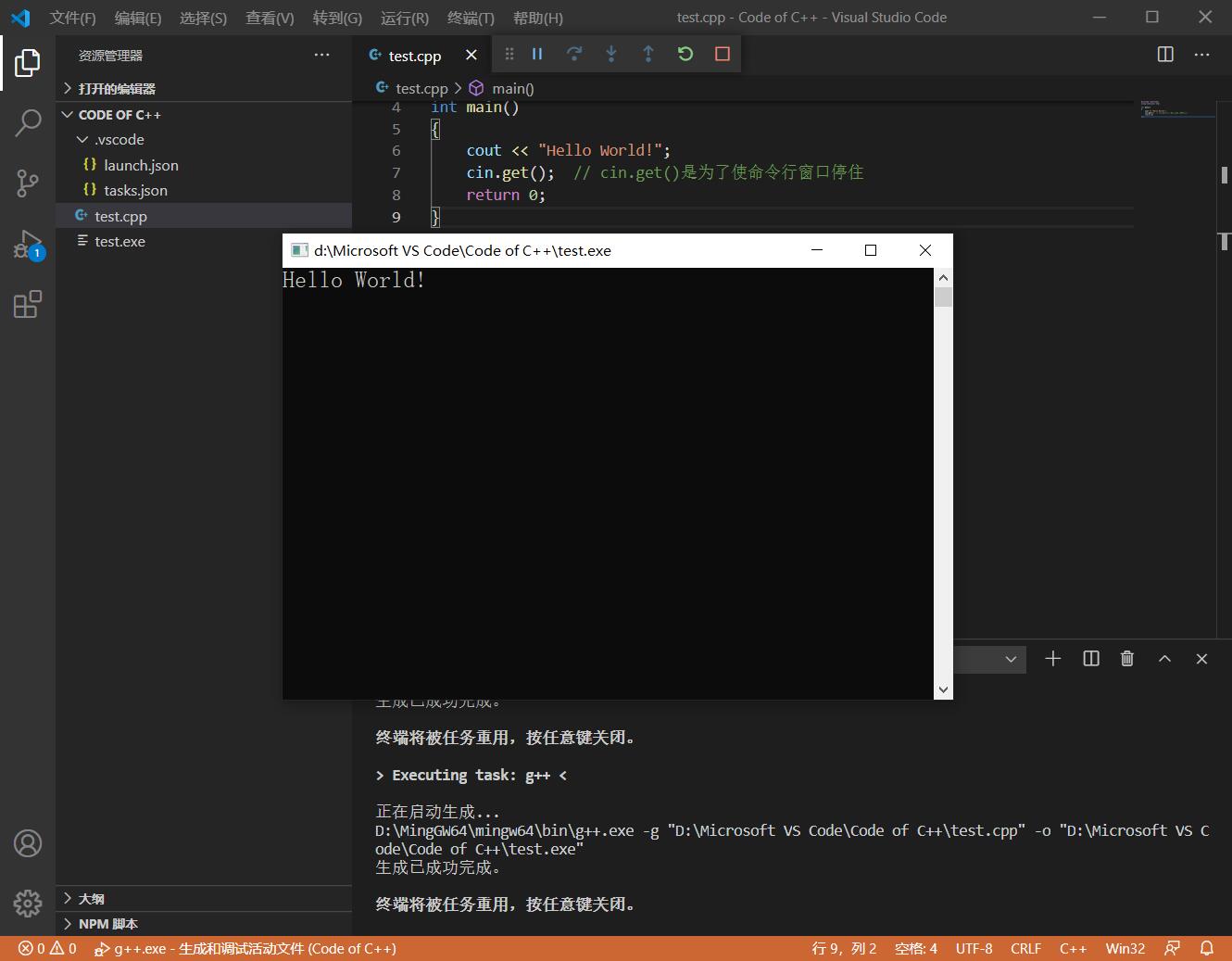Screen dimensions: 1232x961
Task: Open the 运行(R) menu
Action: tap(404, 18)
